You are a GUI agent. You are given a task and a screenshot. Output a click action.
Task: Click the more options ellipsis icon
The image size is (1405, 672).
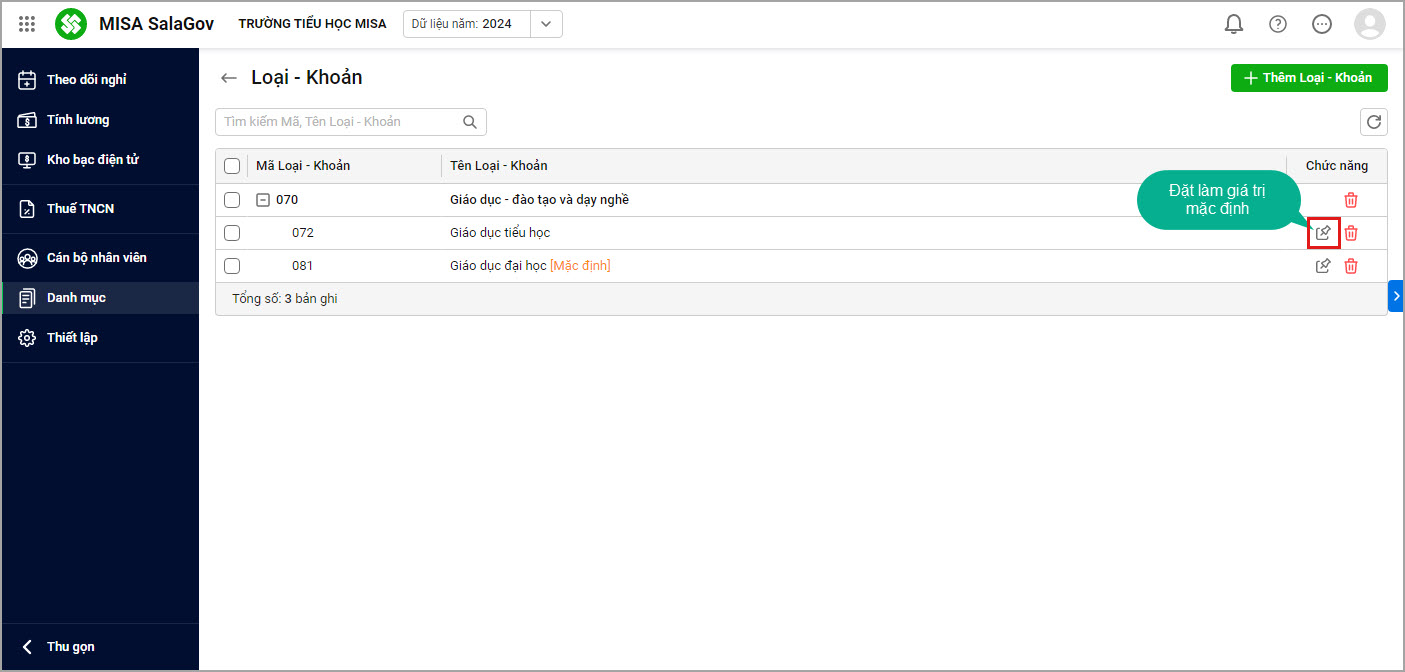click(1321, 24)
